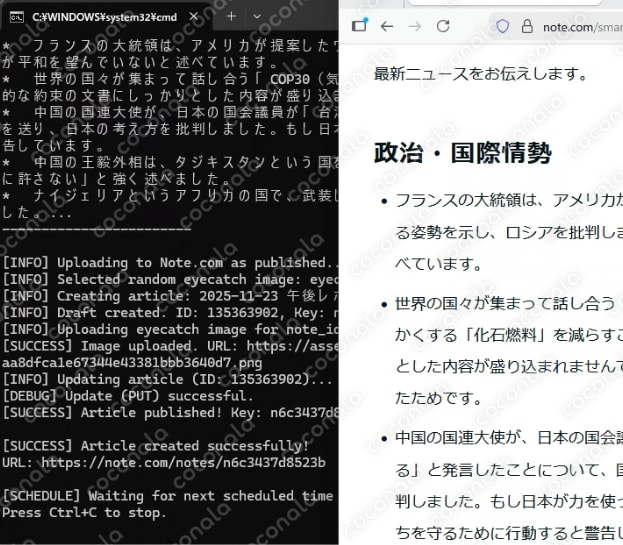
Task: Click the padlock site security icon
Action: point(527,27)
